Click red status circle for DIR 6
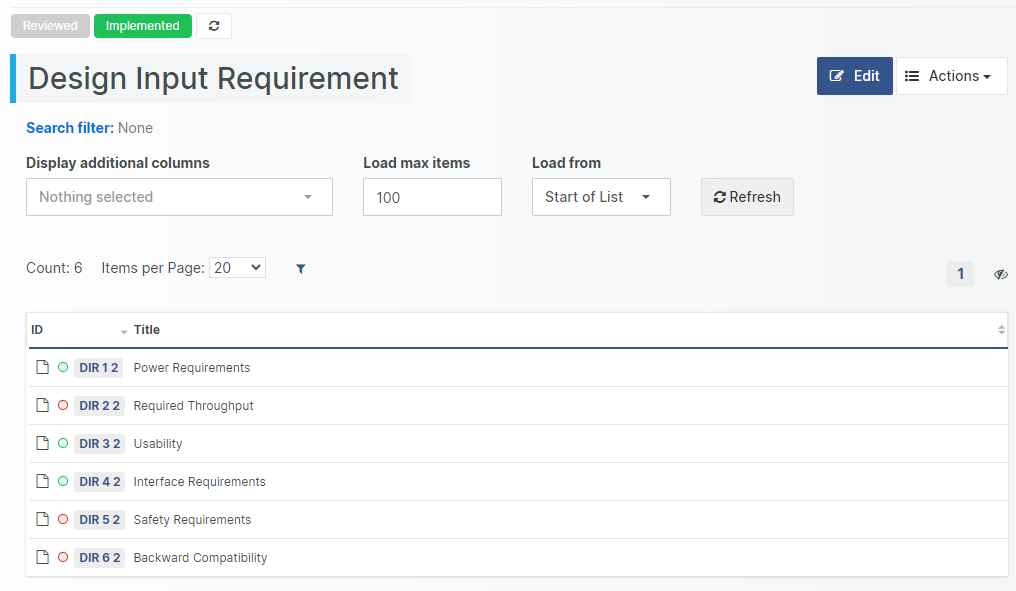This screenshot has height=591, width=1016. pyautogui.click(x=63, y=558)
